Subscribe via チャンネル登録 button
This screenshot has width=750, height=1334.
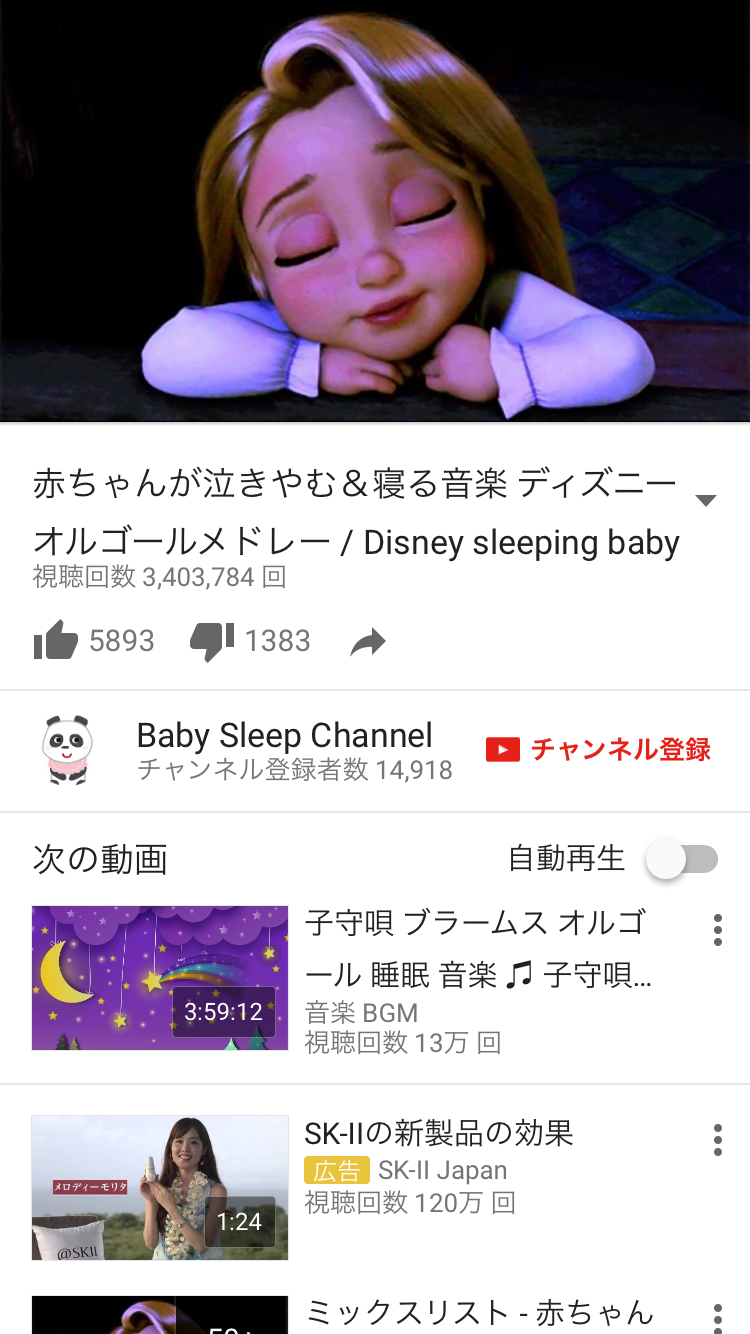pyautogui.click(x=598, y=750)
